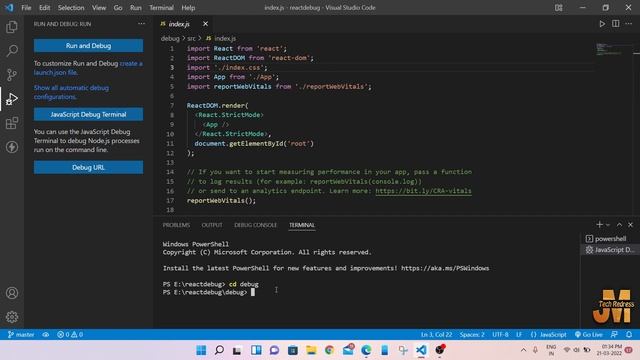This screenshot has width=640, height=360.
Task: Close the terminal panel
Action: coord(631,224)
